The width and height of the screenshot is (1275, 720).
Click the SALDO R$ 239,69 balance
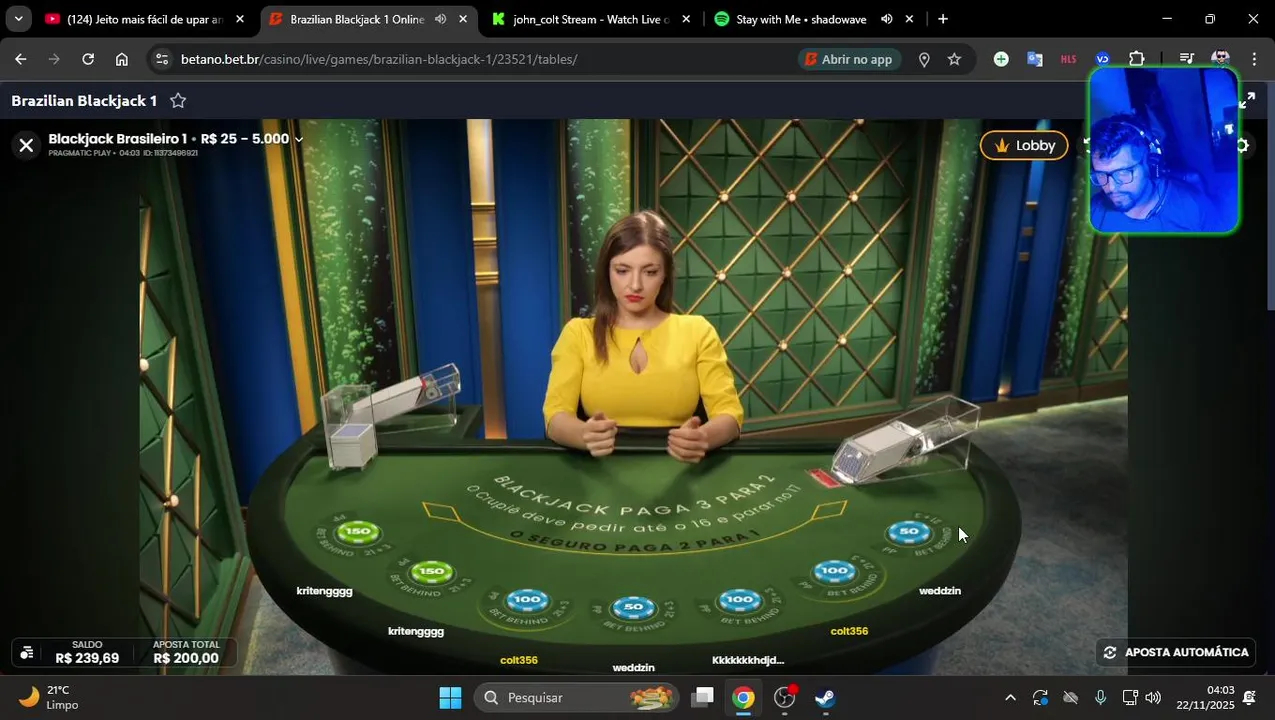pos(87,652)
